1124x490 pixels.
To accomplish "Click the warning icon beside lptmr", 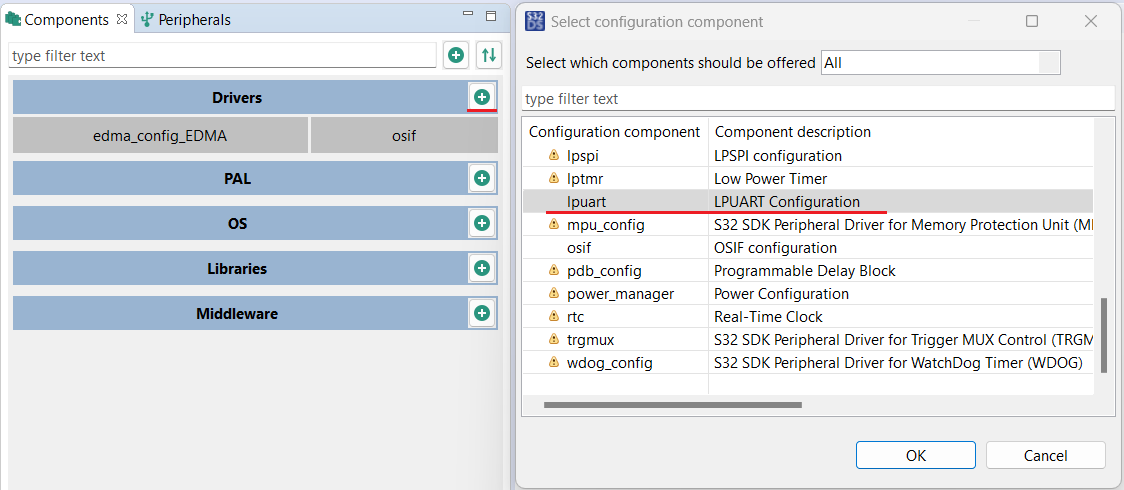I will 553,178.
